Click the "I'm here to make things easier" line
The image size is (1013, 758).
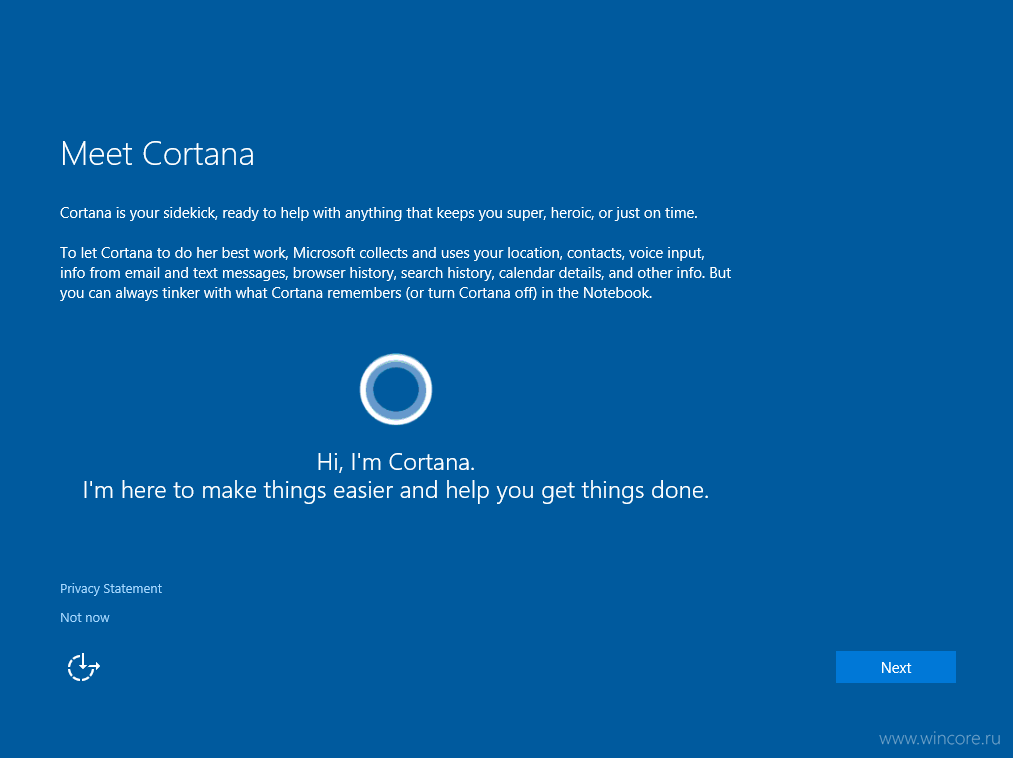tap(395, 490)
